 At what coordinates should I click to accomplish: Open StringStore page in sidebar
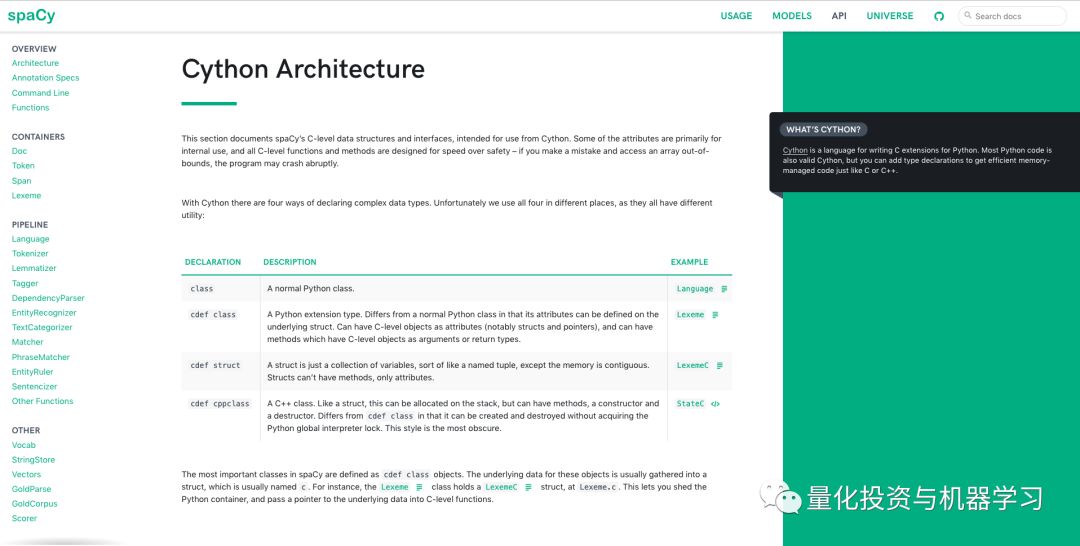click(x=33, y=460)
